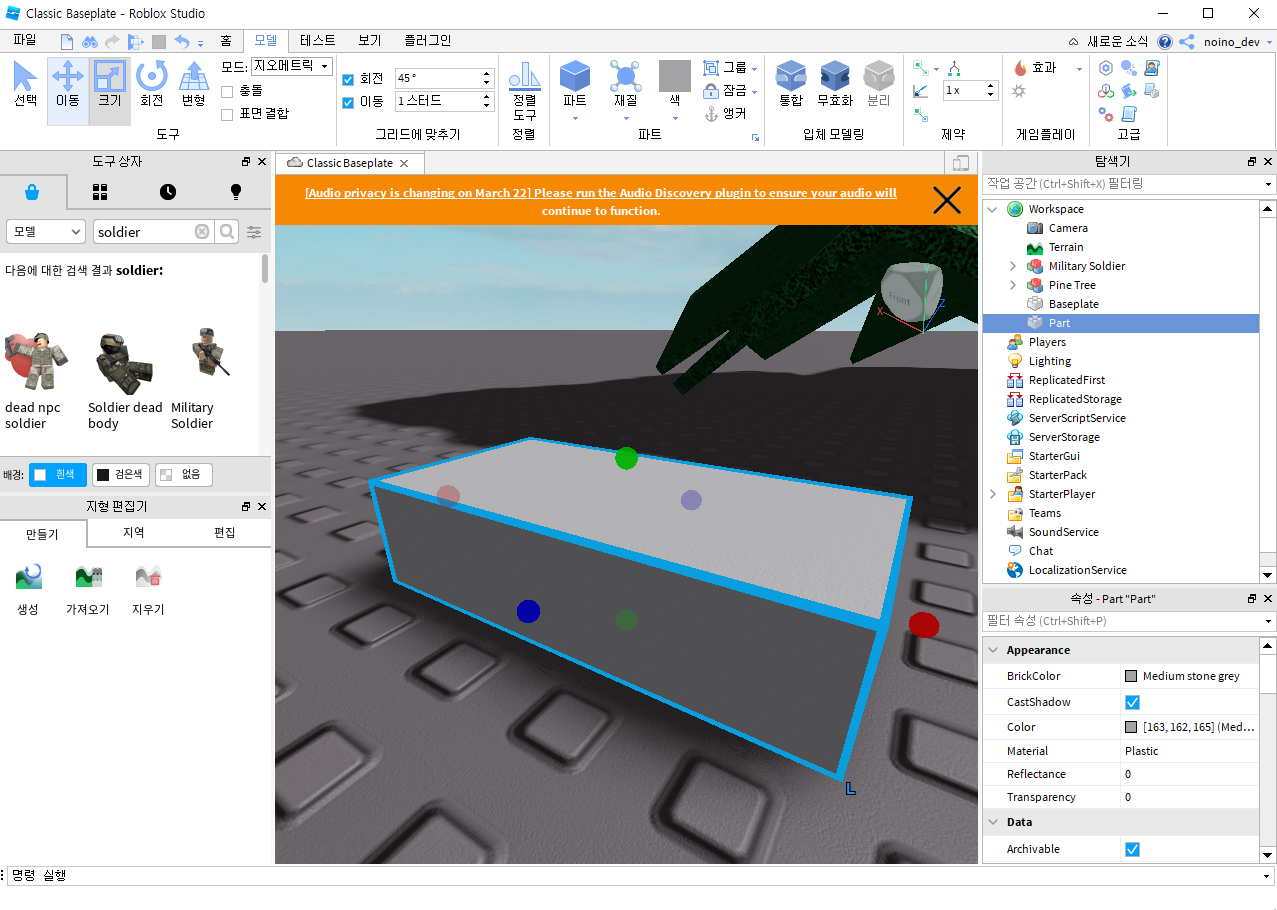Activate the 회전 (Rotate) tool
Viewport: 1277px width, 910px height.
pos(152,84)
